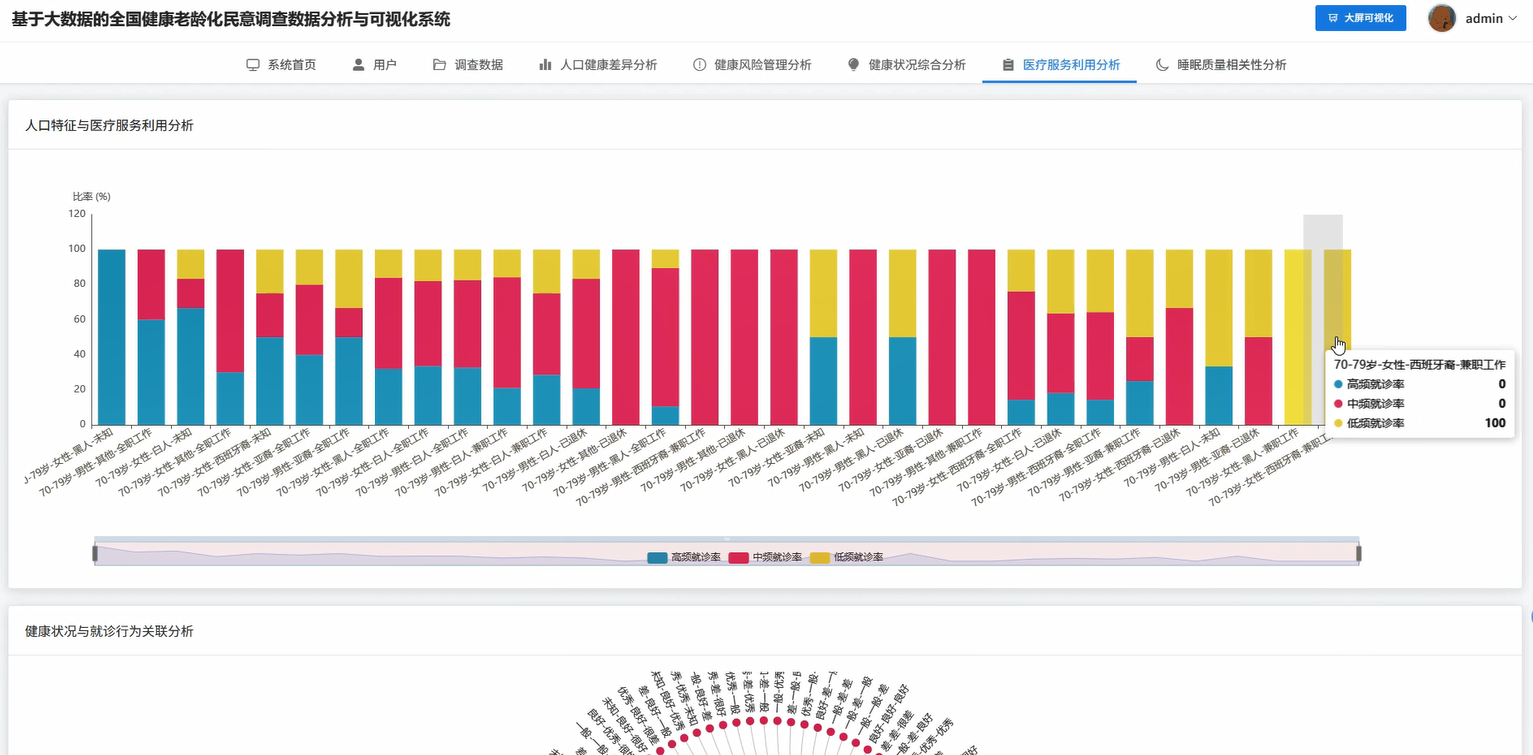Click the folder icon beside 调查数据
The height and width of the screenshot is (755, 1533).
click(440, 65)
